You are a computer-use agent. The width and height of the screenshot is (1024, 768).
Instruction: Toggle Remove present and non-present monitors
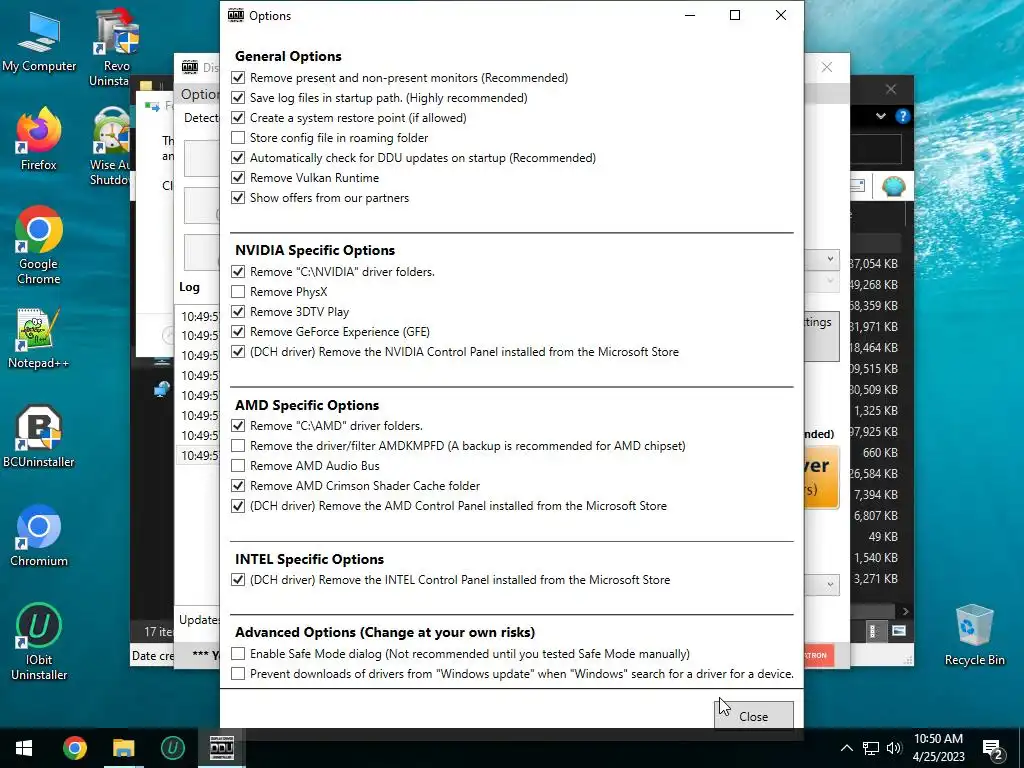tap(238, 78)
